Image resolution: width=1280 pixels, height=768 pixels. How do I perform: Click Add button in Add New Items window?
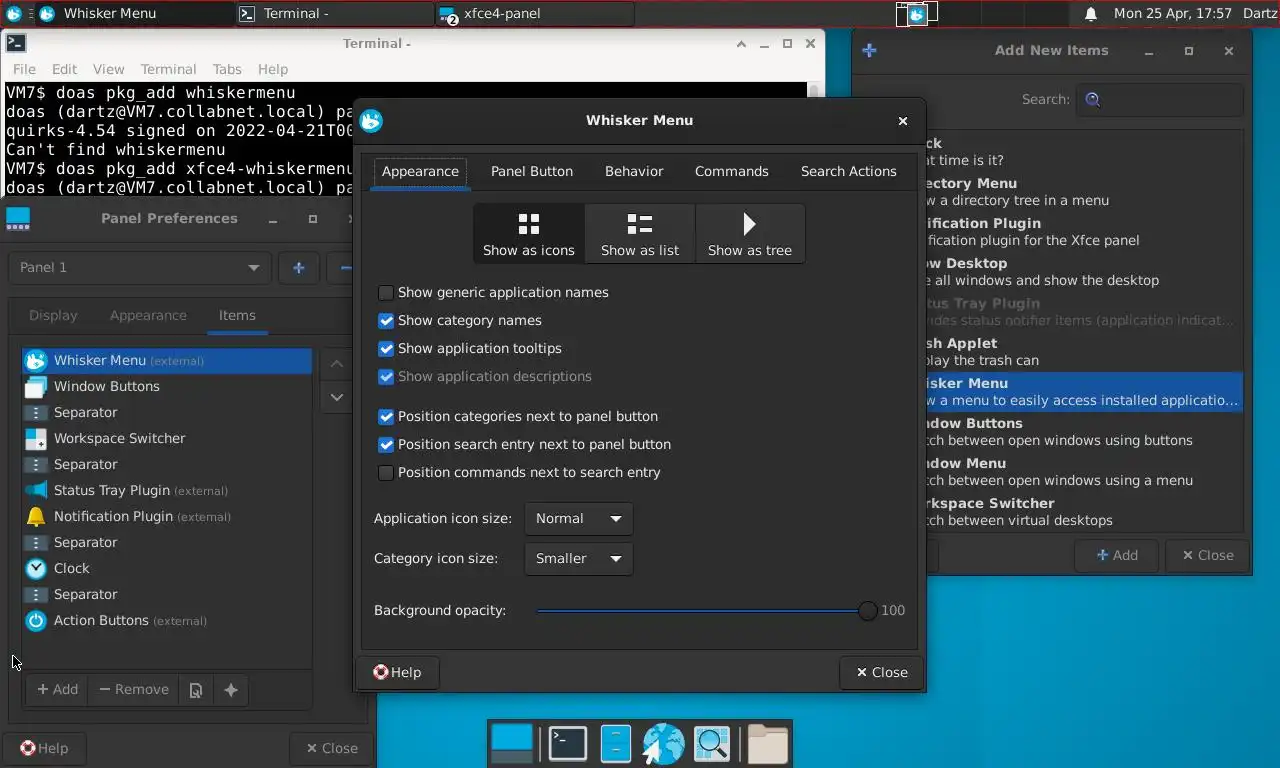point(1117,555)
